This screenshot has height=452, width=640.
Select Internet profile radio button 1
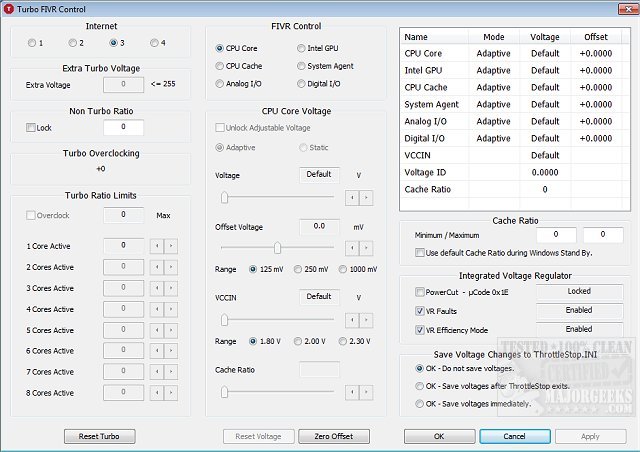click(x=32, y=43)
